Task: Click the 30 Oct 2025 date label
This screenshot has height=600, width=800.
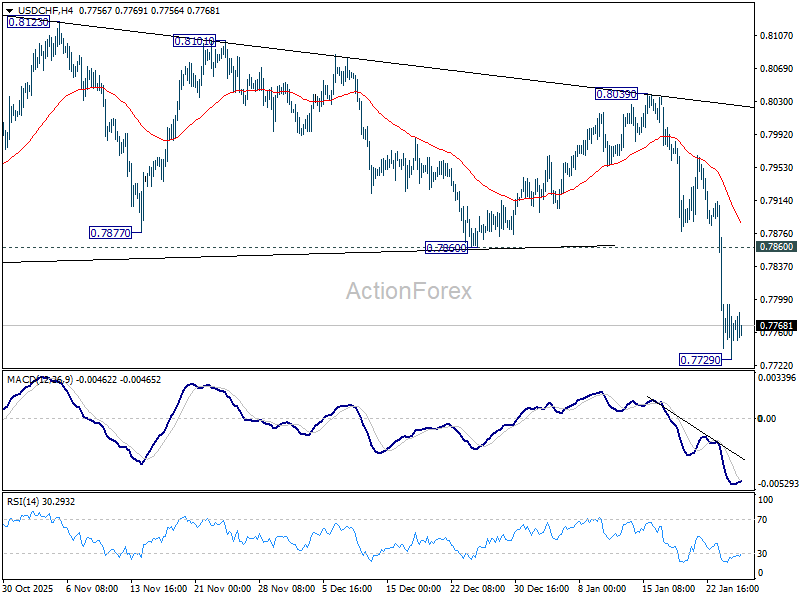Action: 28,588
